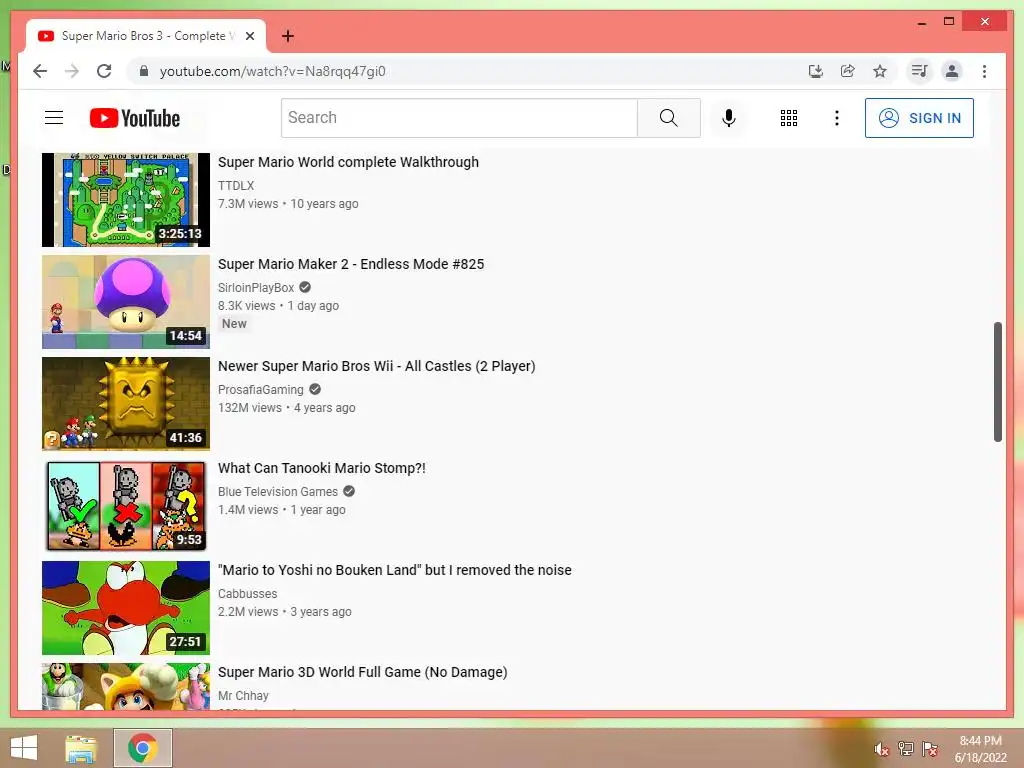This screenshot has width=1024, height=768.
Task: Go to the YouTube home logo
Action: pyautogui.click(x=135, y=118)
